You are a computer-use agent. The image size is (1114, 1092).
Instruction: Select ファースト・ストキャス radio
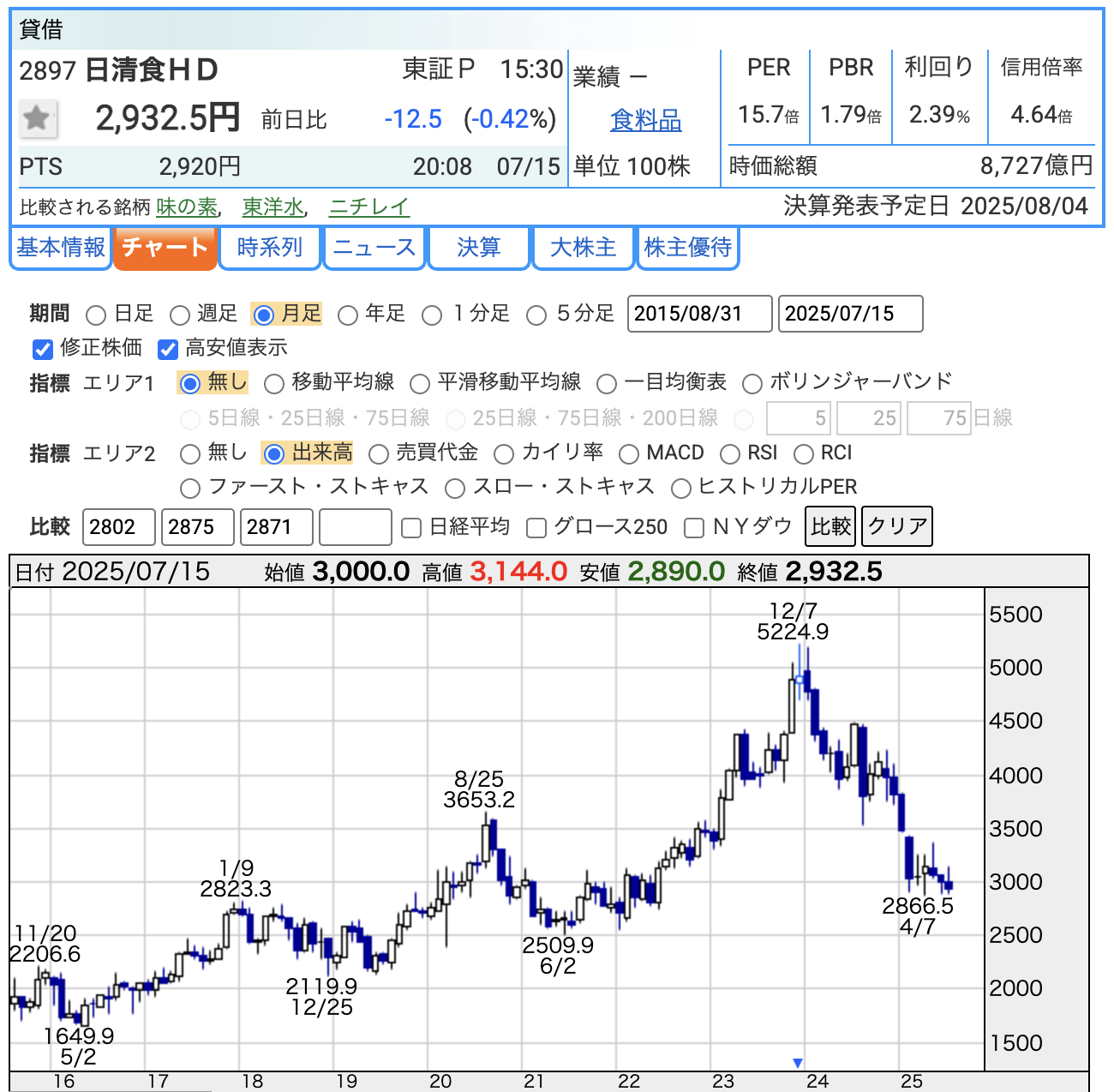pos(190,488)
